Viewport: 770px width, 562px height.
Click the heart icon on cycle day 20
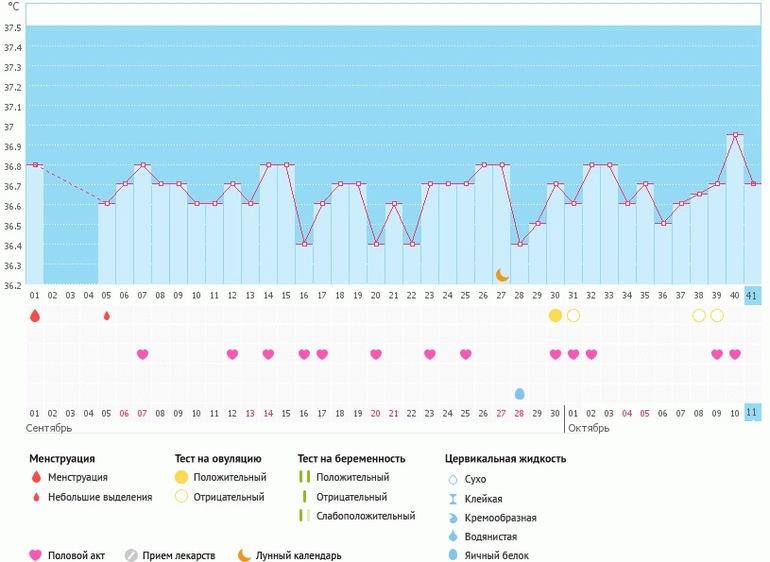coord(376,354)
